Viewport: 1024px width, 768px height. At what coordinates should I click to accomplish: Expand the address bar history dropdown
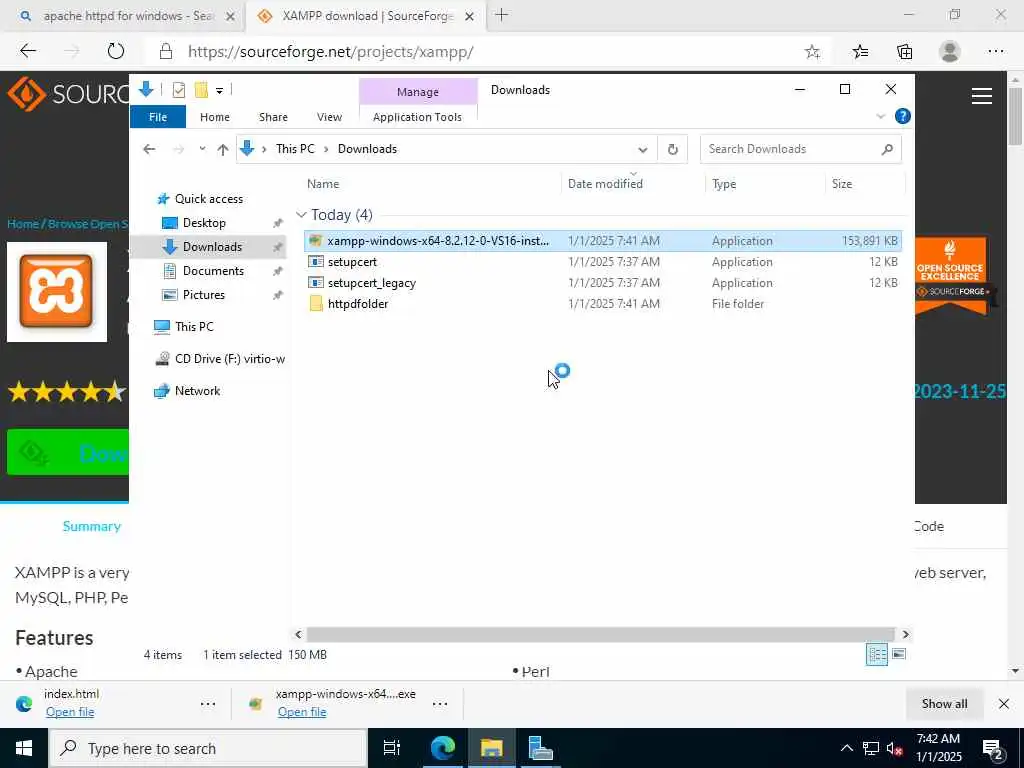click(643, 150)
